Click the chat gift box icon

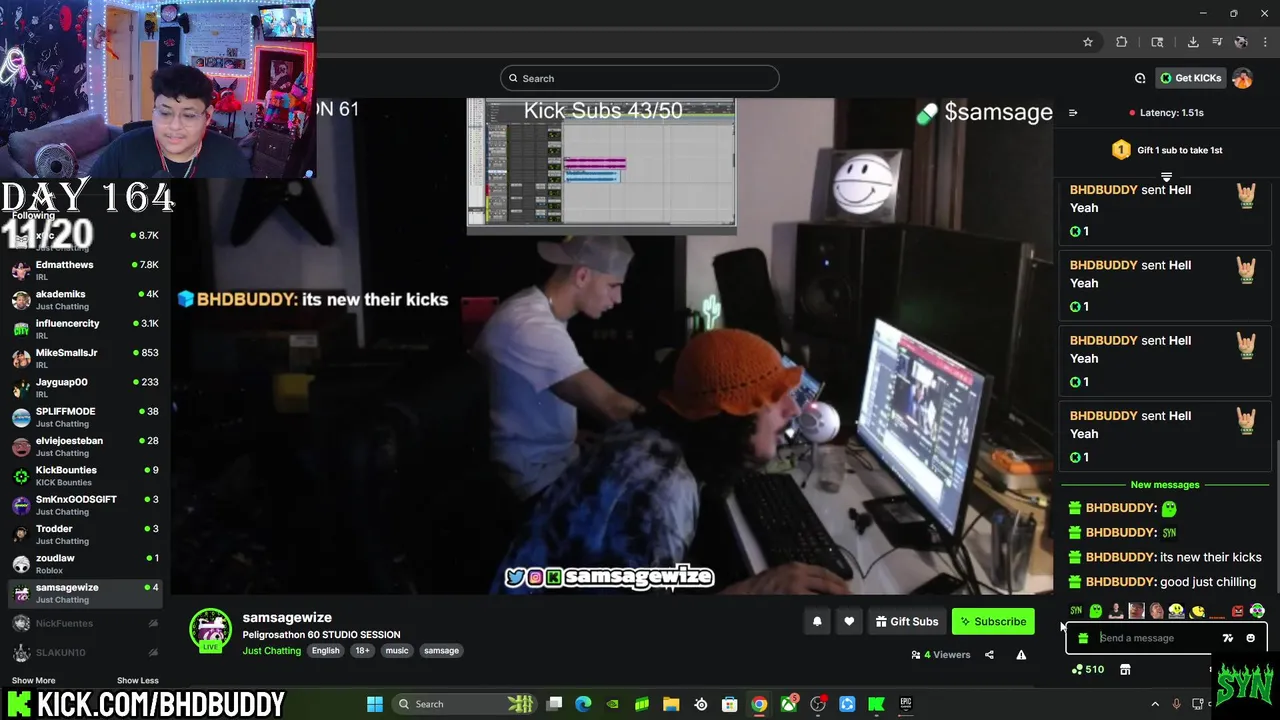[1083, 638]
